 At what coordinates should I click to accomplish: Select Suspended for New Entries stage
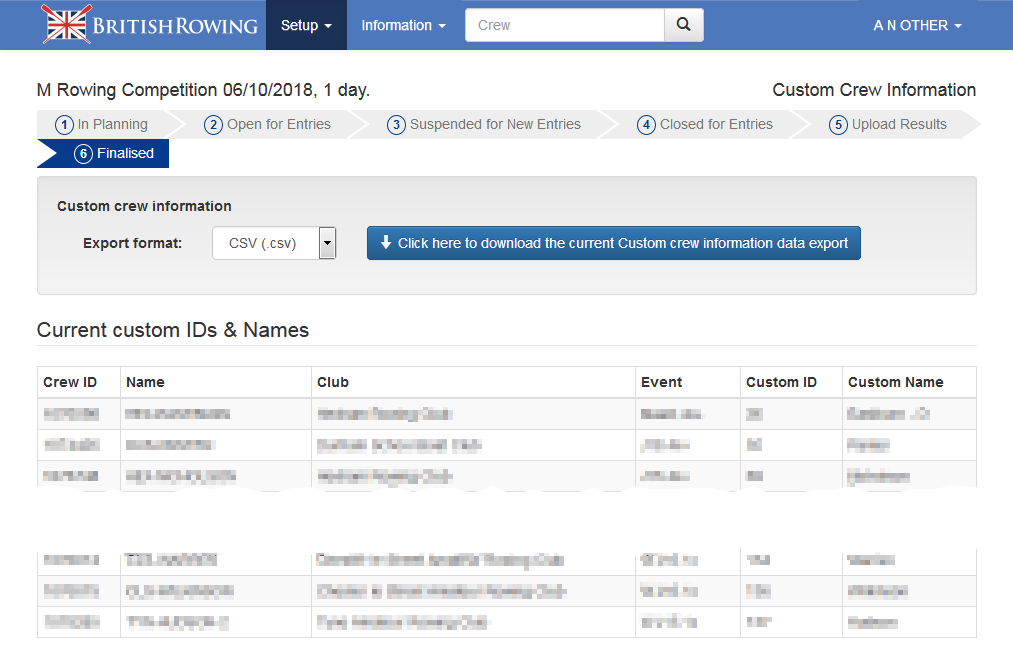tap(484, 124)
